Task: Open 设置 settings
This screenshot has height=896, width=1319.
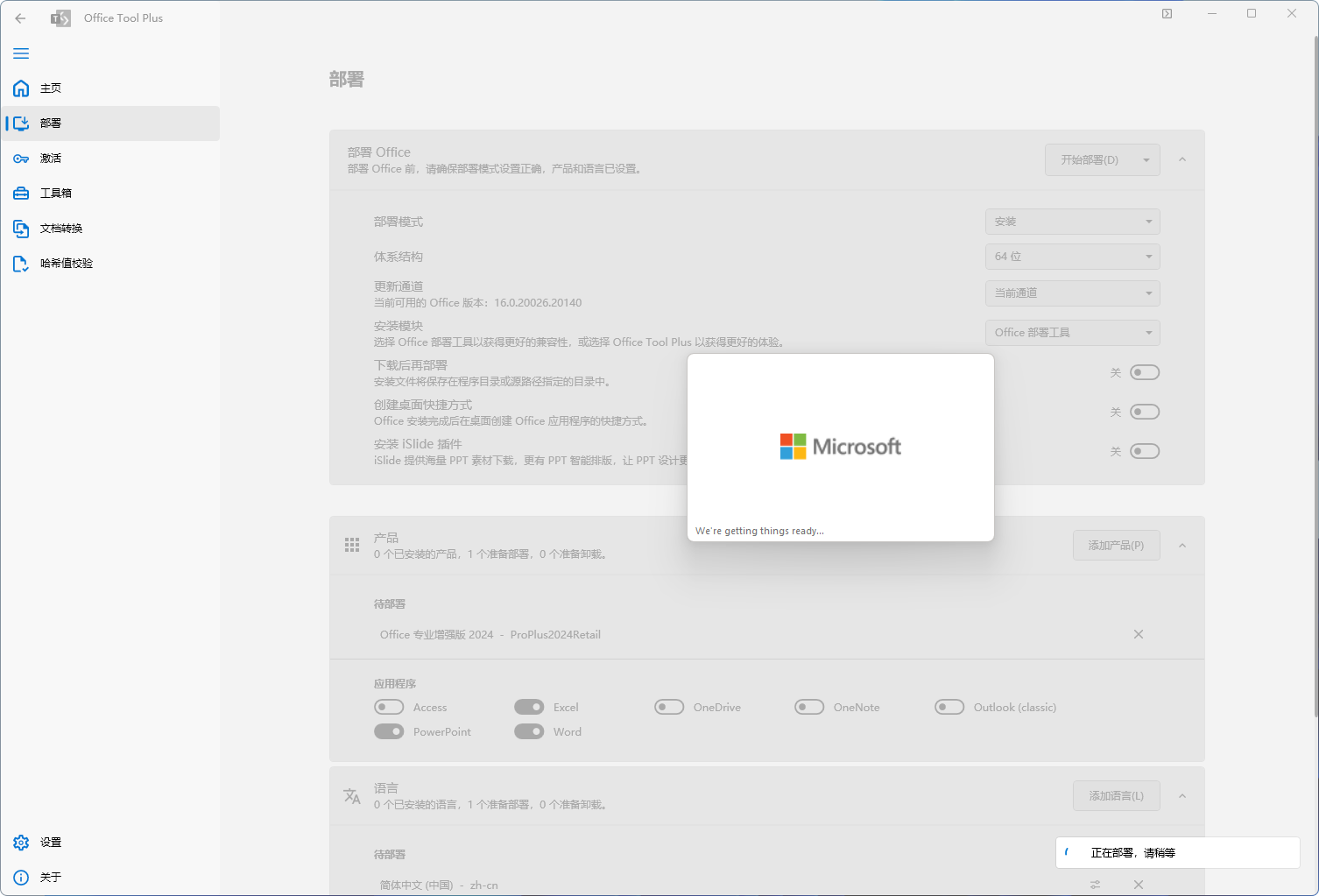Action: coord(110,843)
